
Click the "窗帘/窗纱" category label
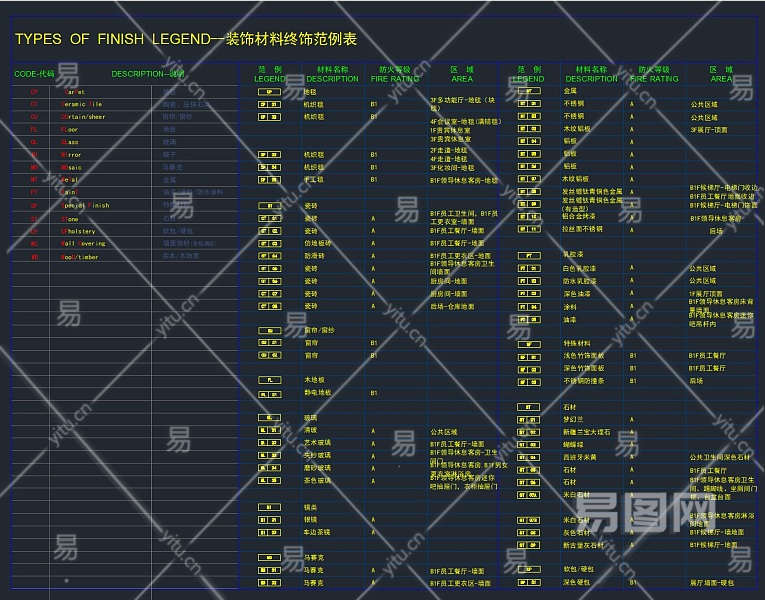(320, 330)
